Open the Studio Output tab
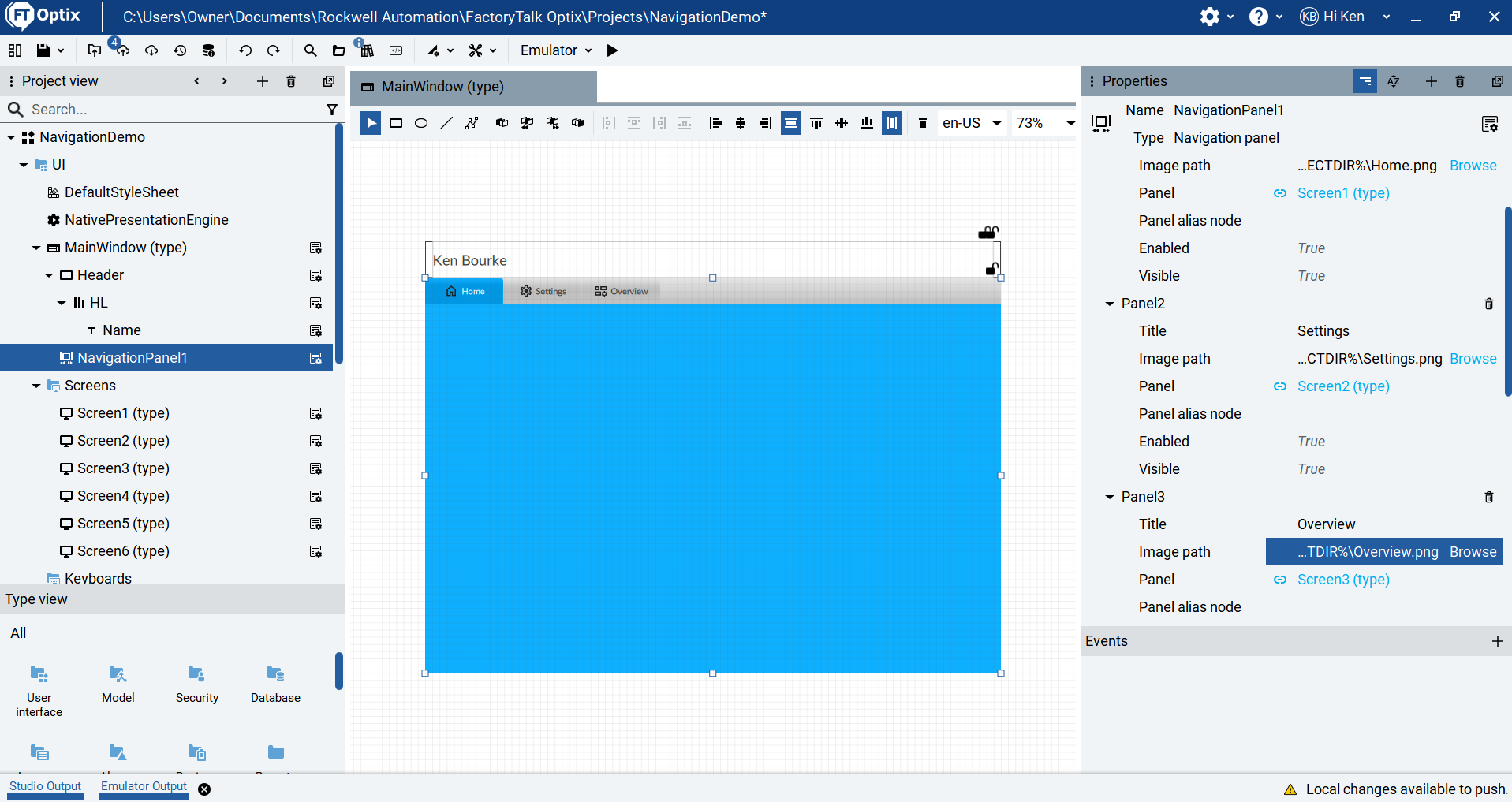This screenshot has height=802, width=1512. pyautogui.click(x=45, y=786)
